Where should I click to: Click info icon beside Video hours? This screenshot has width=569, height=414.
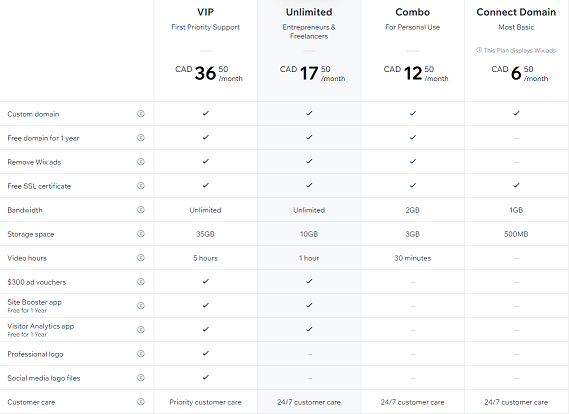coord(141,258)
